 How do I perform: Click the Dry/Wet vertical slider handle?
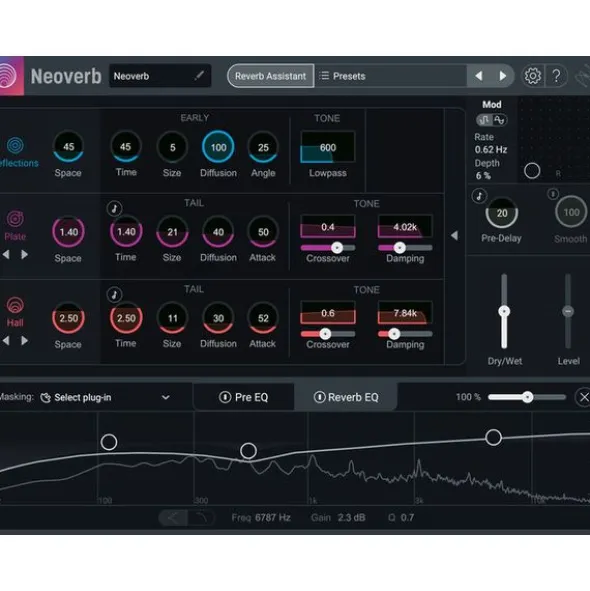tap(504, 311)
